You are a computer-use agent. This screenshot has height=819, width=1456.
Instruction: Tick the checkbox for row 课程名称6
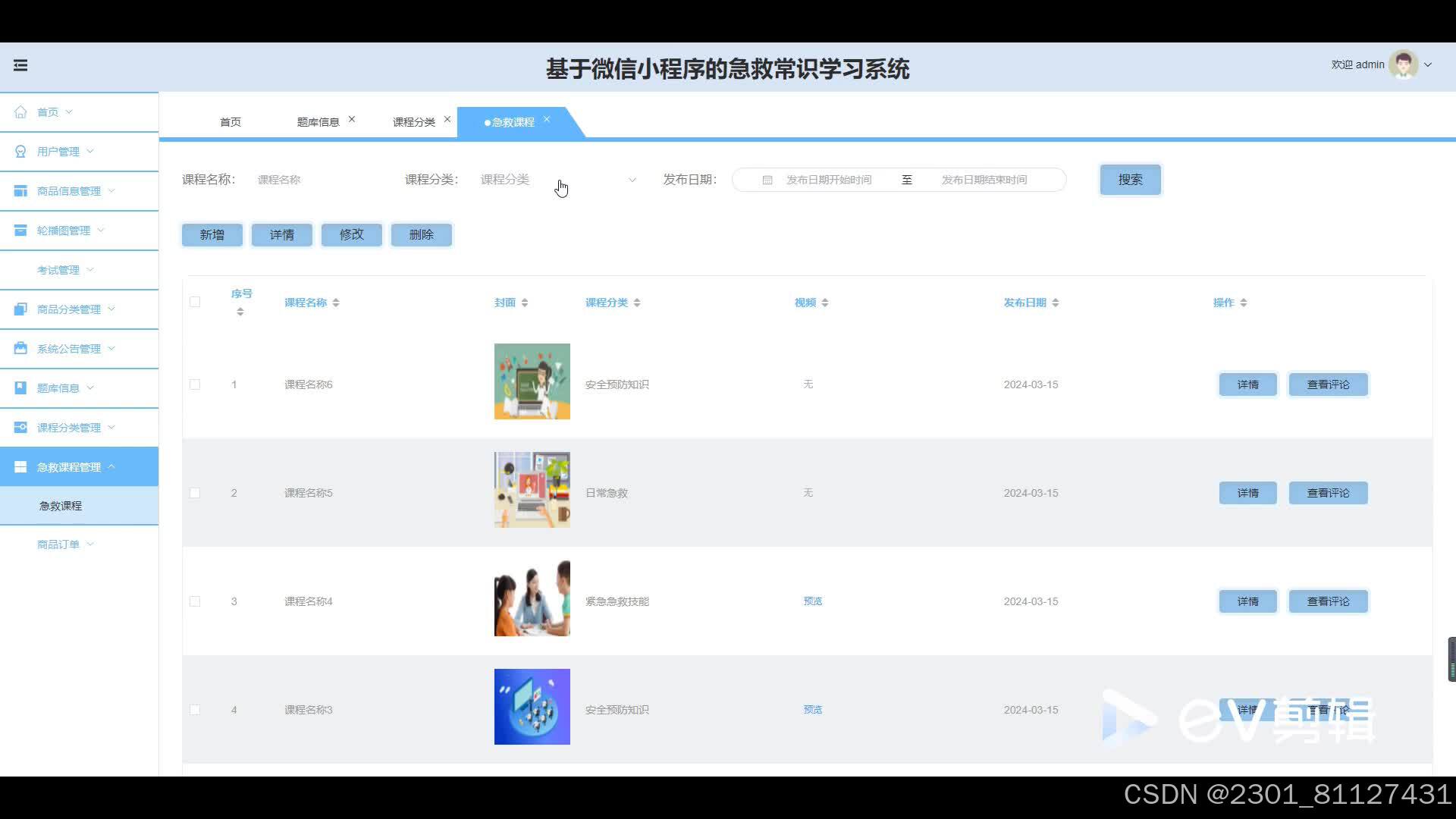pos(195,384)
